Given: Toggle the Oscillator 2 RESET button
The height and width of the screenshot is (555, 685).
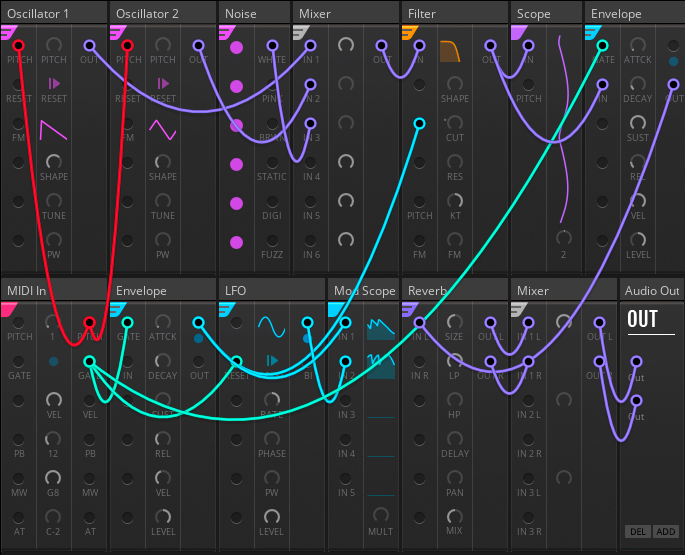Looking at the screenshot, I should click(x=163, y=84).
